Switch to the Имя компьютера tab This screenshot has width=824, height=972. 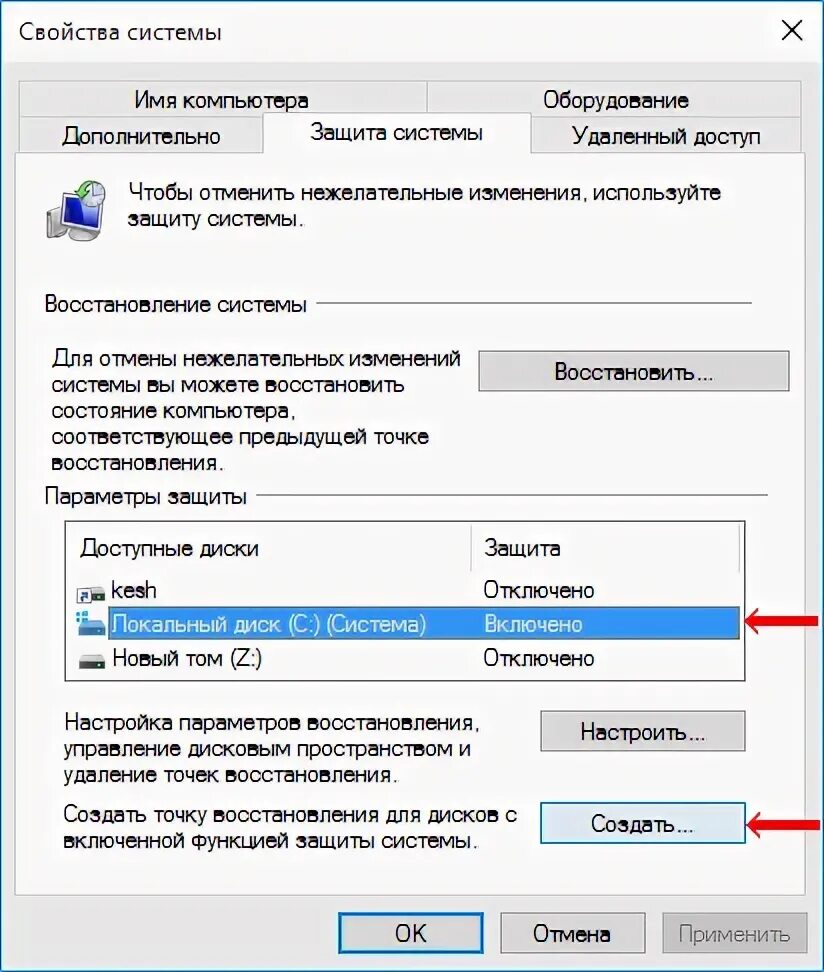coord(222,99)
